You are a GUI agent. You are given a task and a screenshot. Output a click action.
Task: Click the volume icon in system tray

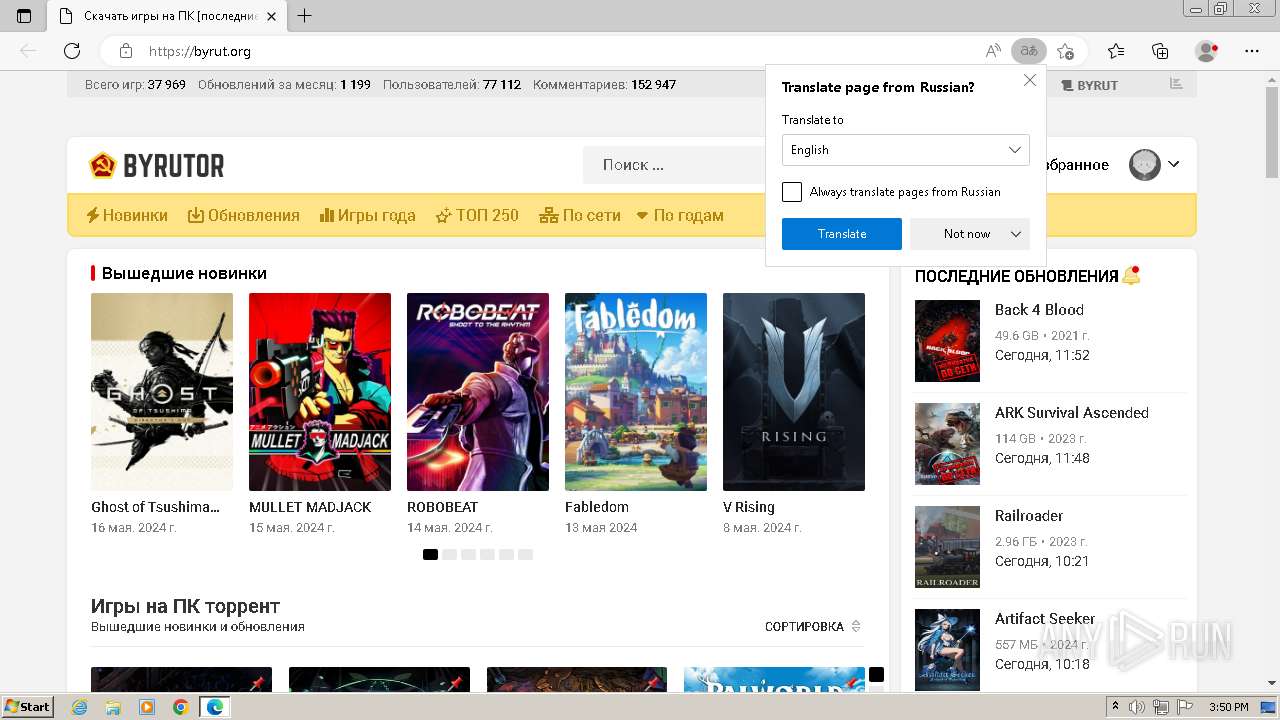[1136, 707]
